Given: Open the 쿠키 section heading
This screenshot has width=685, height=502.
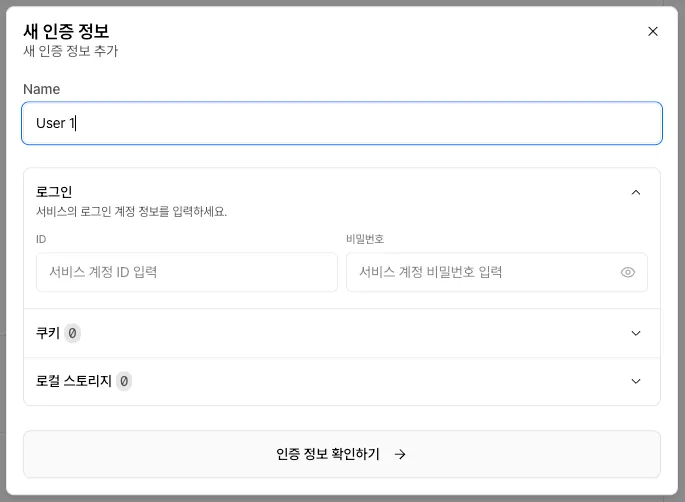Looking at the screenshot, I should [x=48, y=333].
